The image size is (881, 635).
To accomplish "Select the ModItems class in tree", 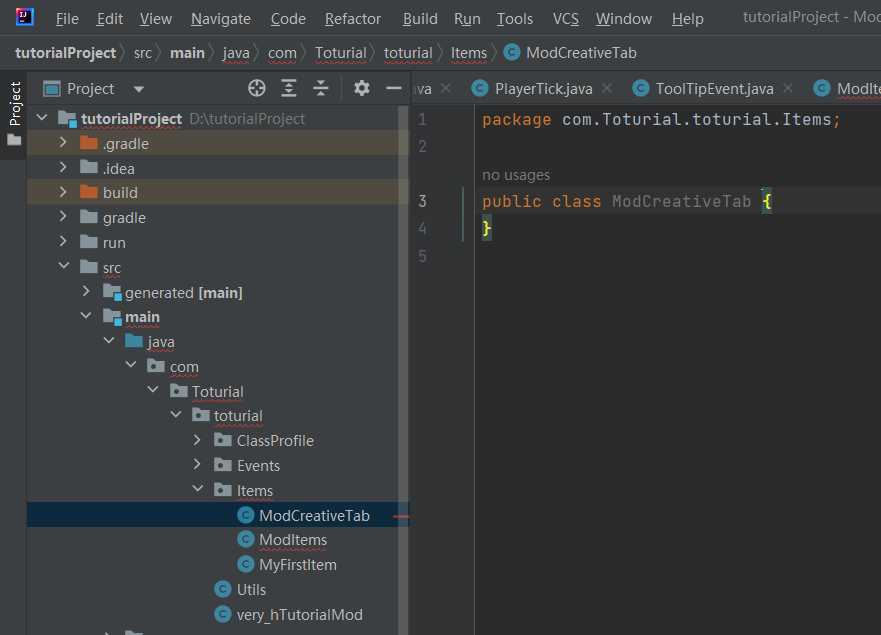I will point(293,540).
